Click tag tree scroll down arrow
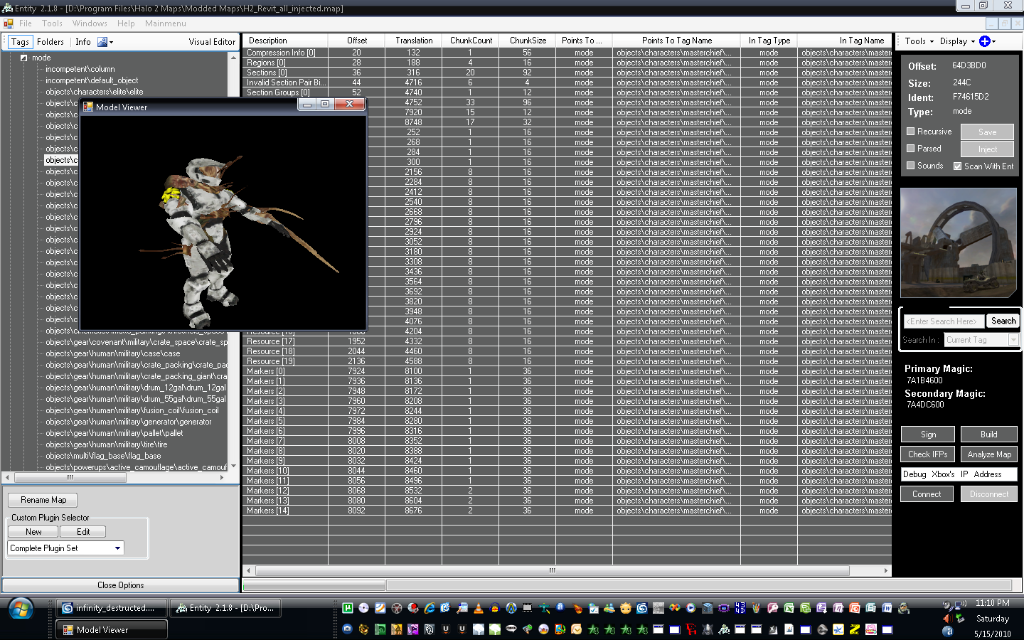 (x=233, y=466)
